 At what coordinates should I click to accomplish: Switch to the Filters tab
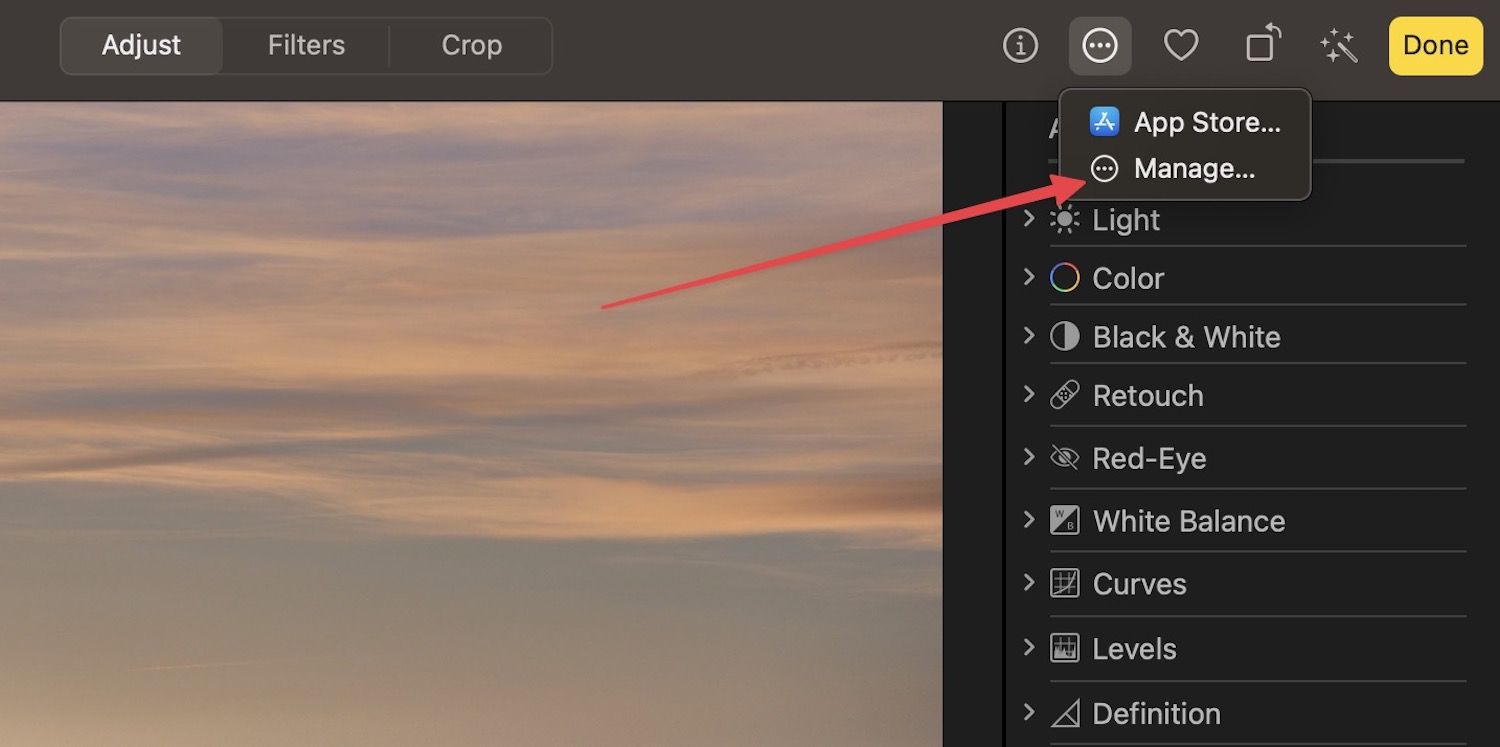306,45
